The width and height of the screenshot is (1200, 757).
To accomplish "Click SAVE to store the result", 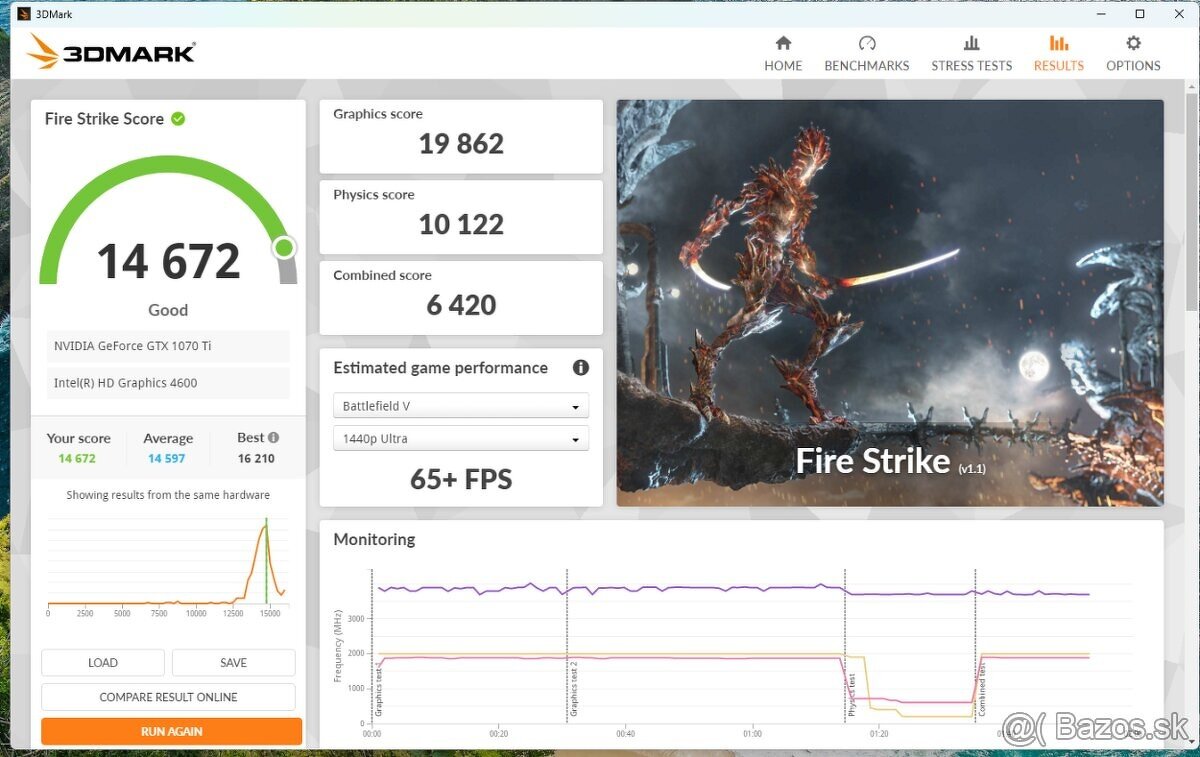I will [233, 663].
